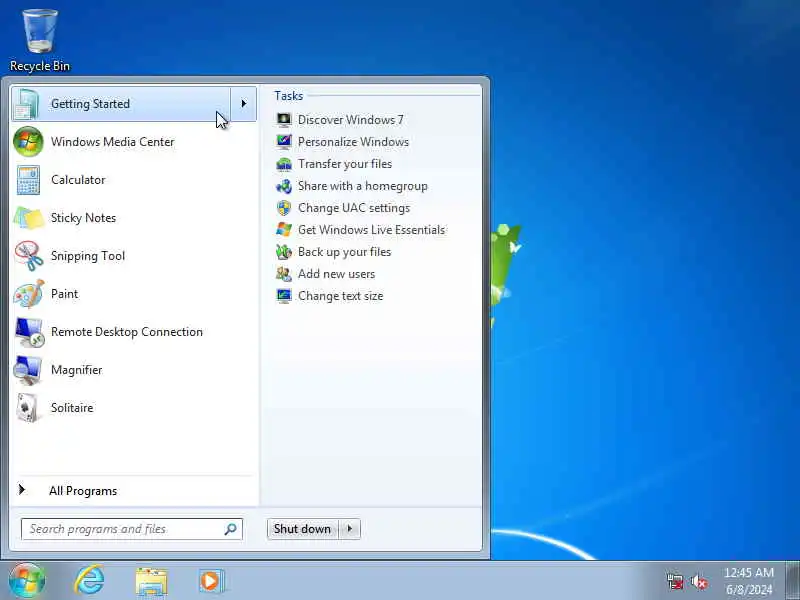Click the Windows Media Center icon
Screen dimensions: 800x600
point(28,142)
